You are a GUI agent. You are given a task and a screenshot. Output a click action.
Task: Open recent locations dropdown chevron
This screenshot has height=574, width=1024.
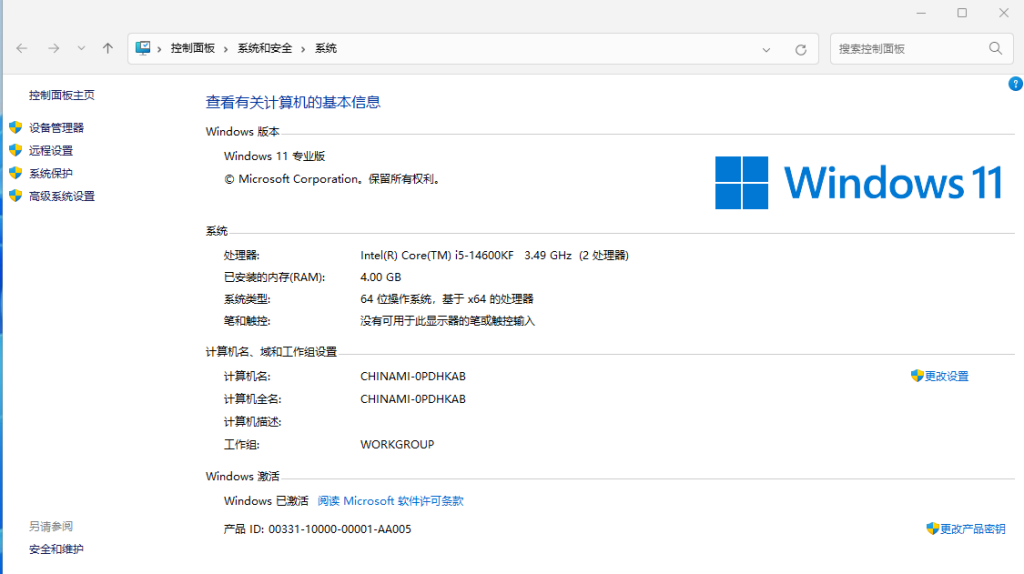pyautogui.click(x=81, y=48)
